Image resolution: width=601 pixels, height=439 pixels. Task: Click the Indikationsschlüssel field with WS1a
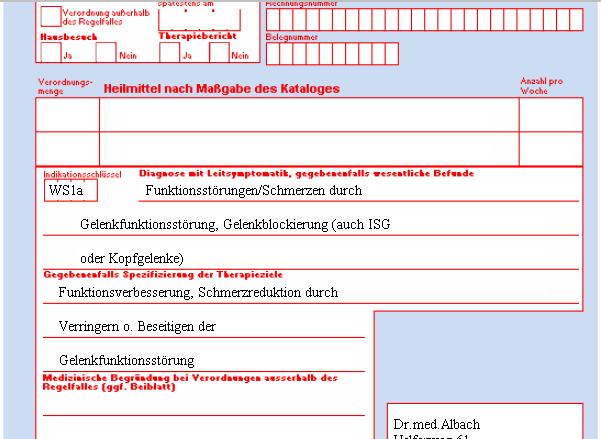coord(71,190)
